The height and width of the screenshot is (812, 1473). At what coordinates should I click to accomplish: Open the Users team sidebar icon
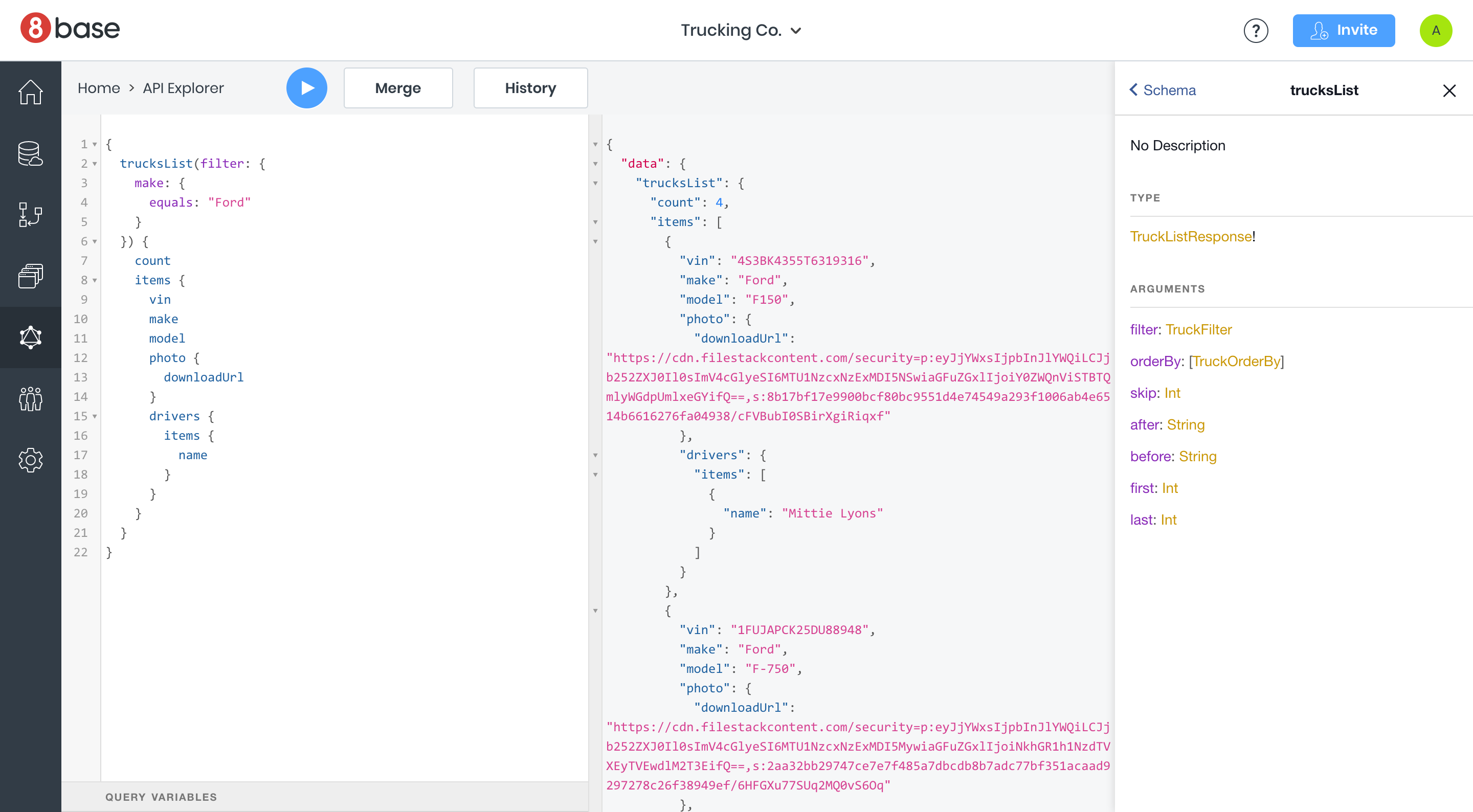(x=30, y=398)
